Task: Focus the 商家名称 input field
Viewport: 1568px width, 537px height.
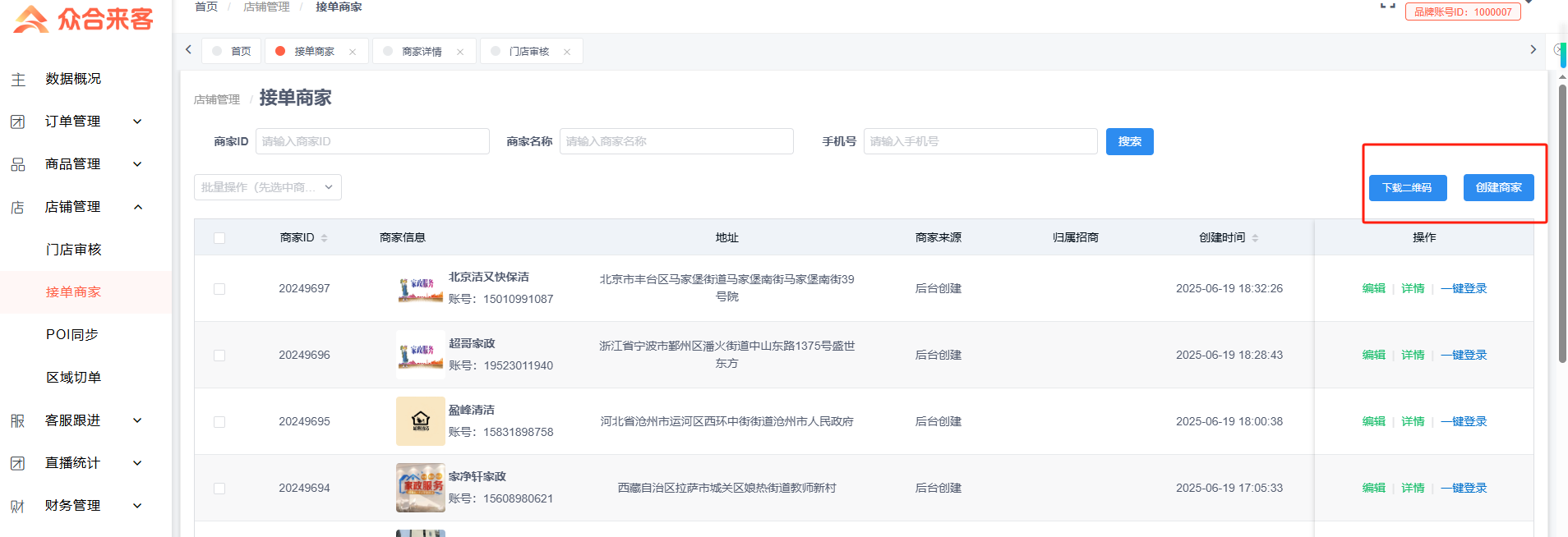Action: [676, 141]
